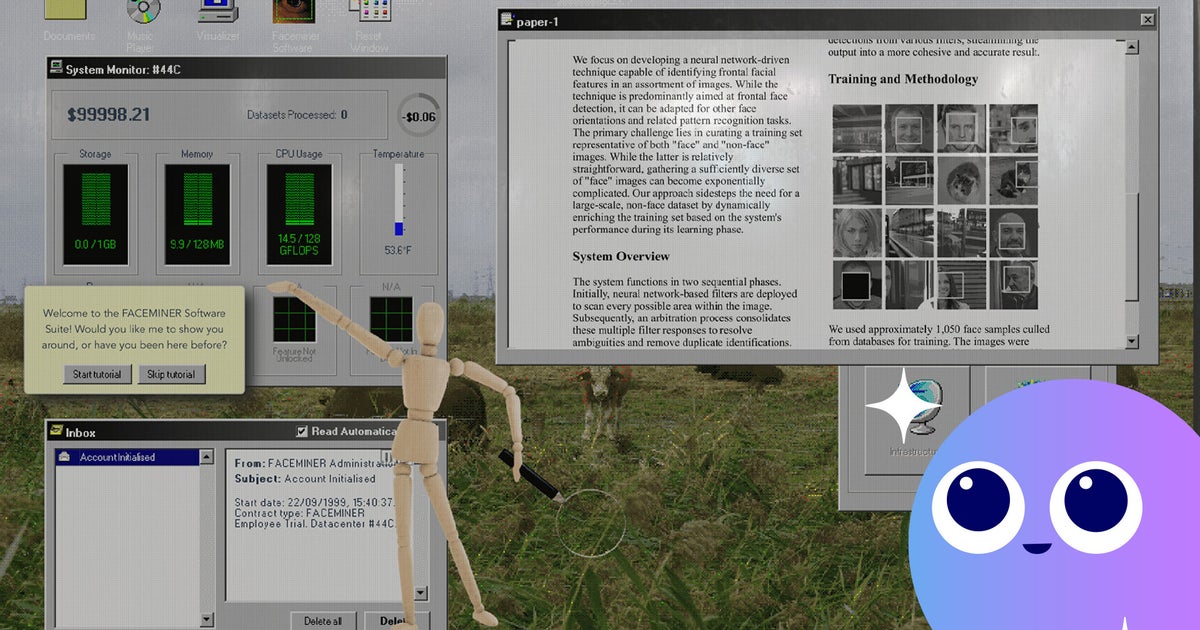Launch the Music Player desktop icon
Screen dimensions: 1200x630
coord(142,12)
